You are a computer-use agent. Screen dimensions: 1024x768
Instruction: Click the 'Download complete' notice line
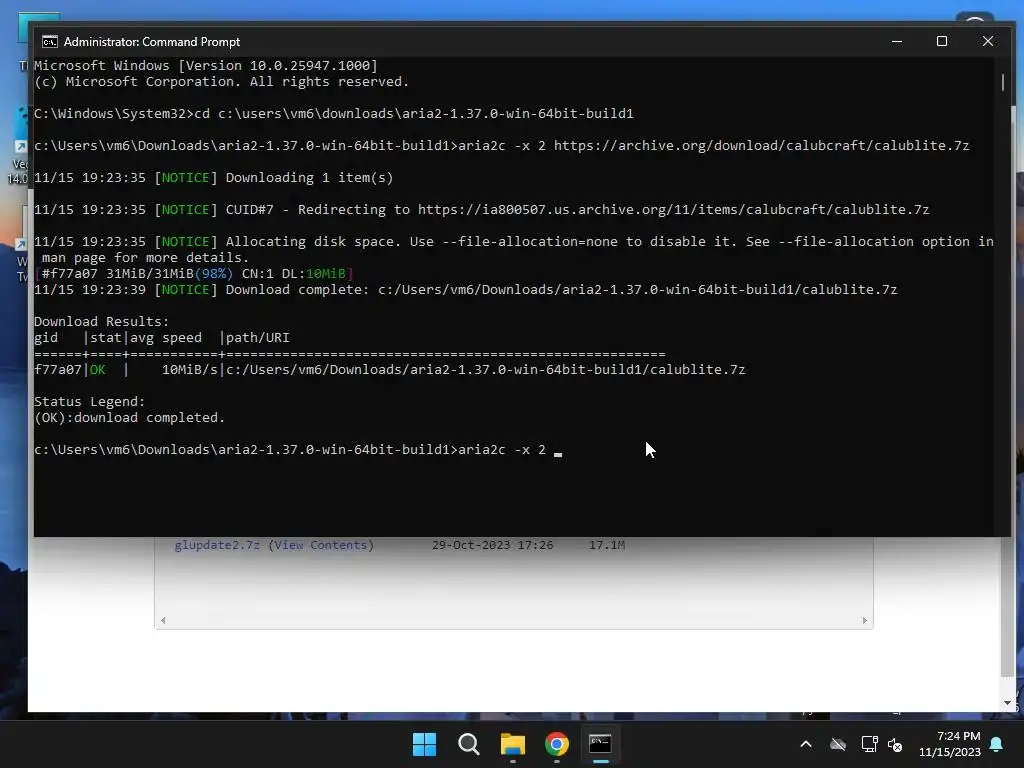[x=466, y=289]
